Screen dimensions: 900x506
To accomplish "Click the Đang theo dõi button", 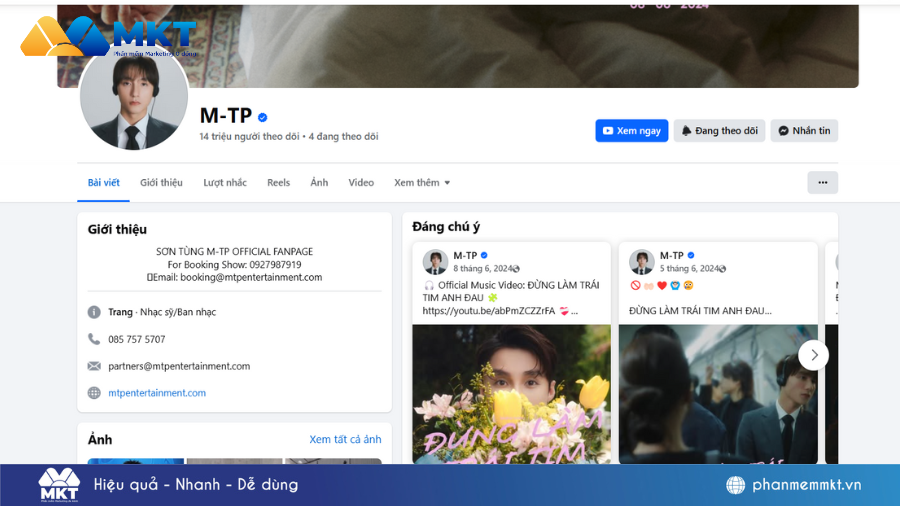I will tap(719, 131).
